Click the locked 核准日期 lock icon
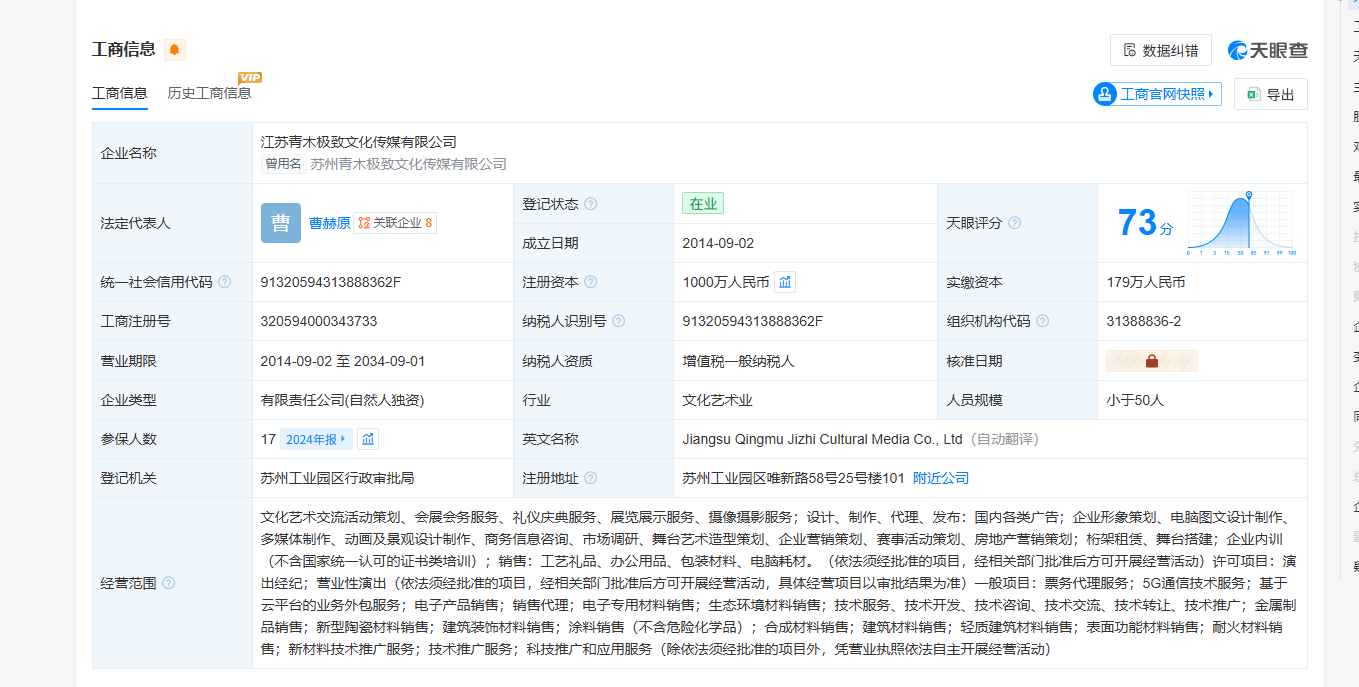1359x687 pixels. coord(1151,361)
